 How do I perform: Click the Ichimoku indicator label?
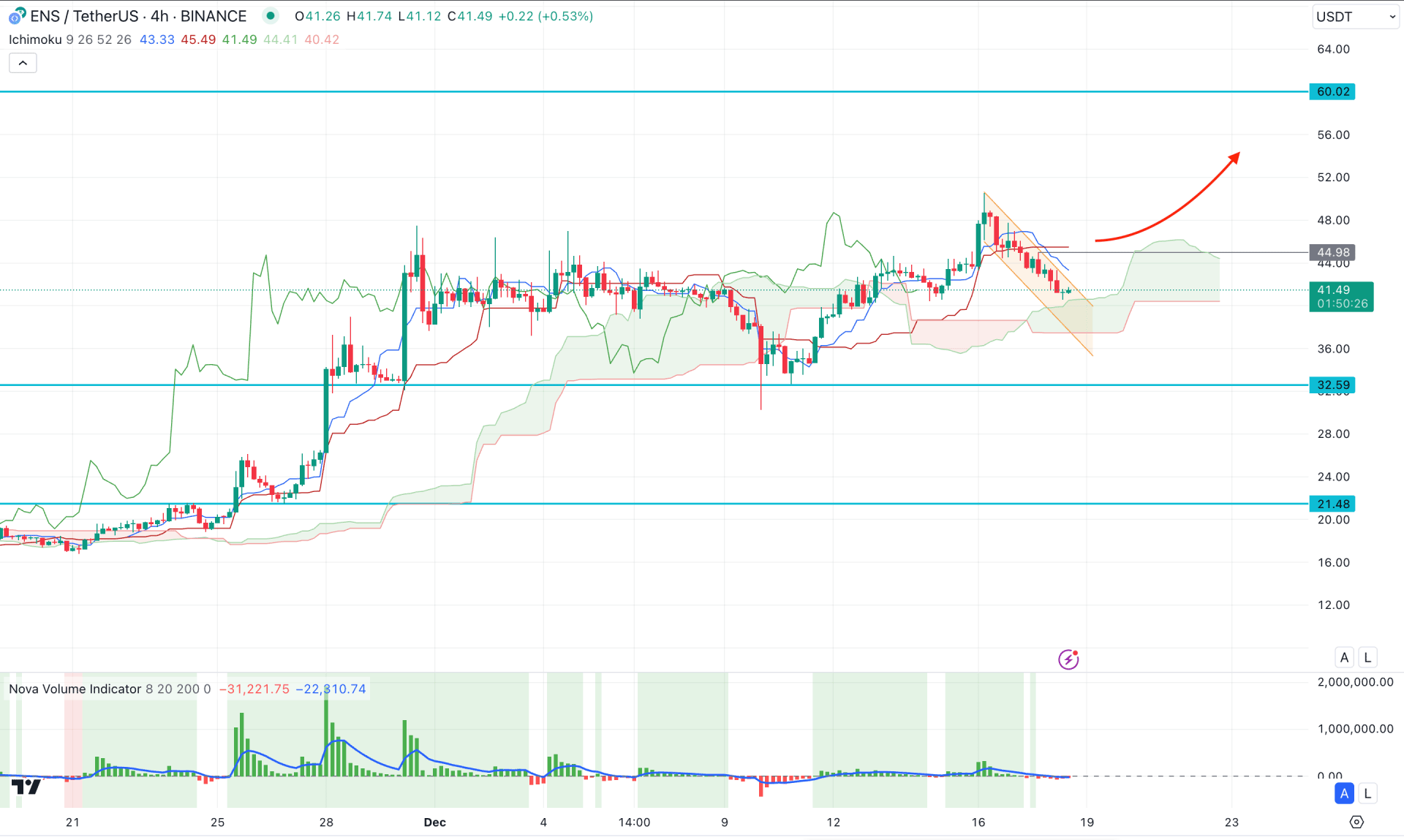(35, 39)
